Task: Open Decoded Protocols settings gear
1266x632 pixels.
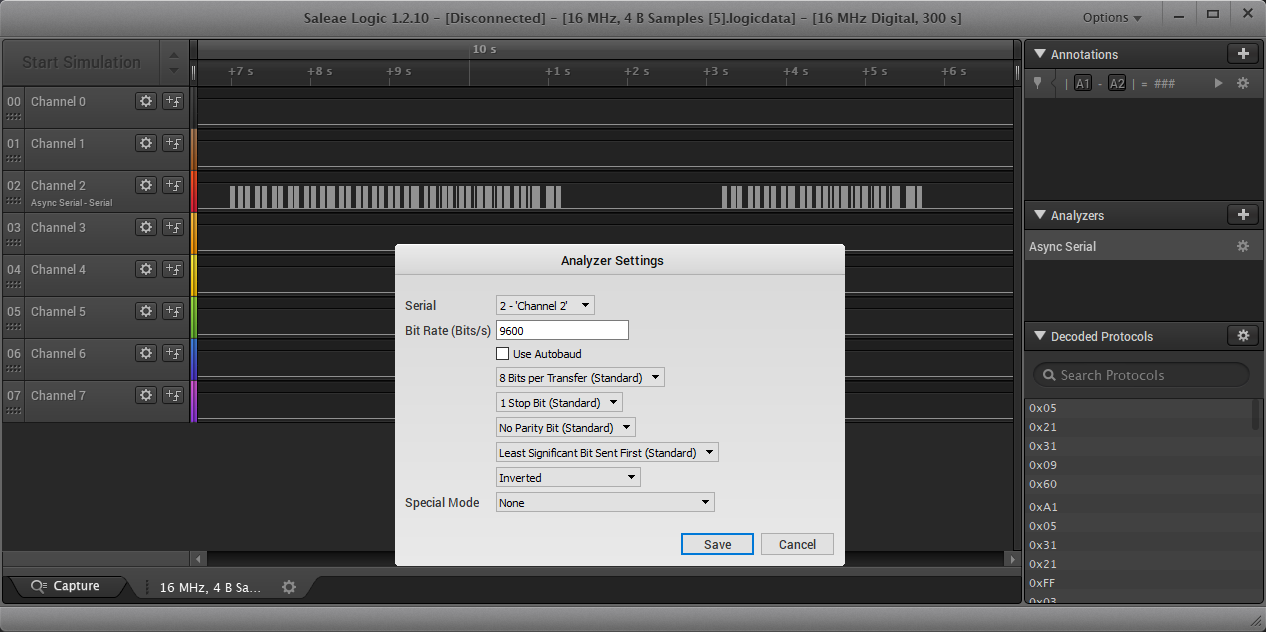Action: tap(1243, 336)
